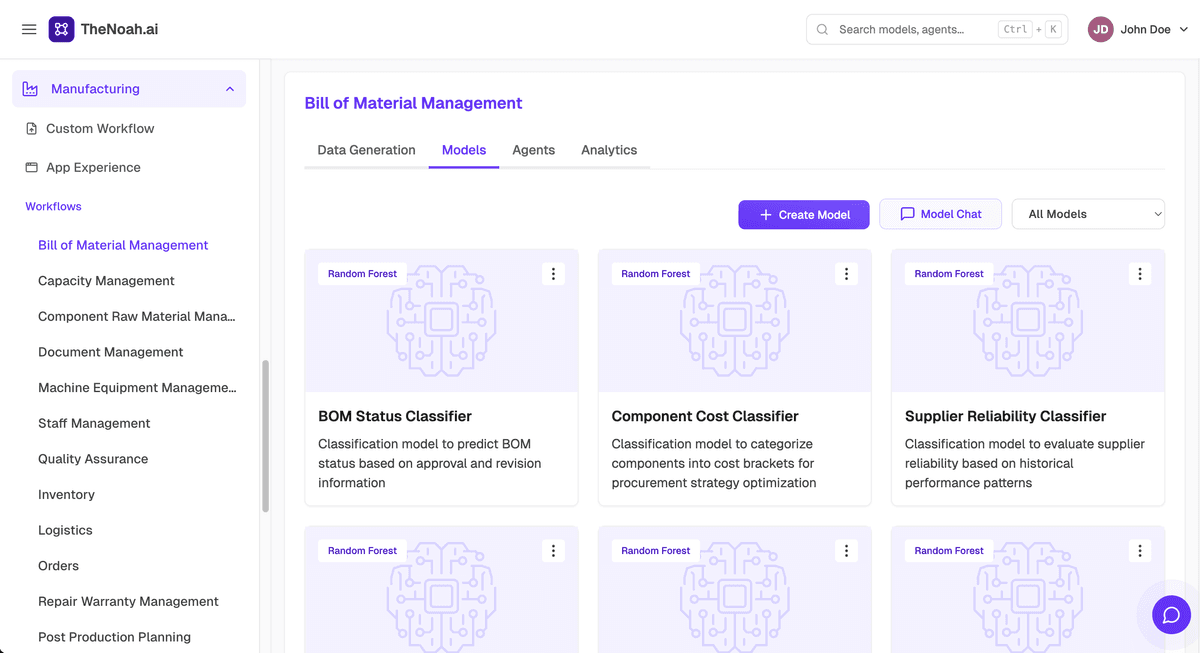Click the Workflows section label
Viewport: 1200px width, 653px height.
coord(53,206)
